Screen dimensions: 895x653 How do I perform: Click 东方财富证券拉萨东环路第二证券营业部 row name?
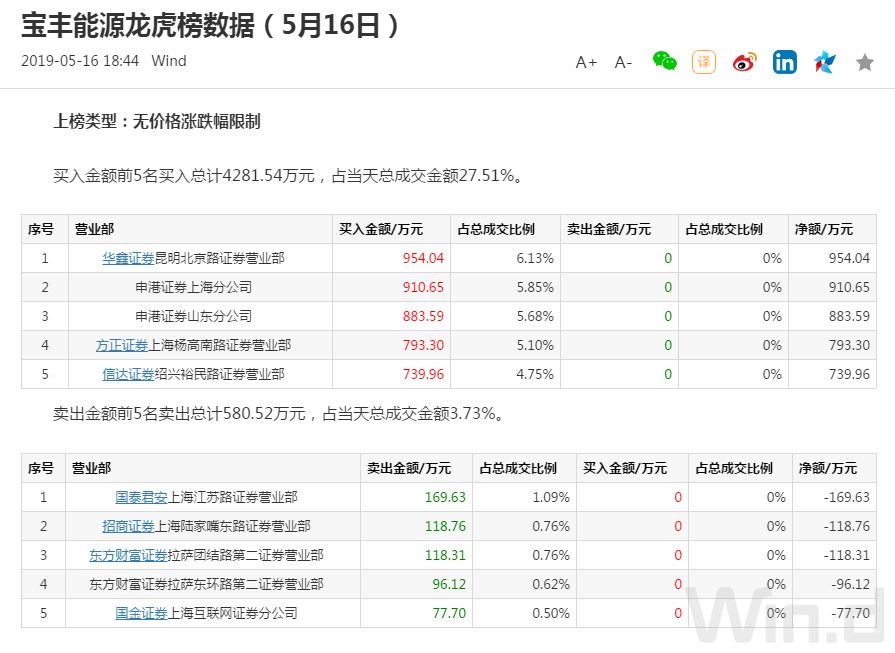click(206, 585)
